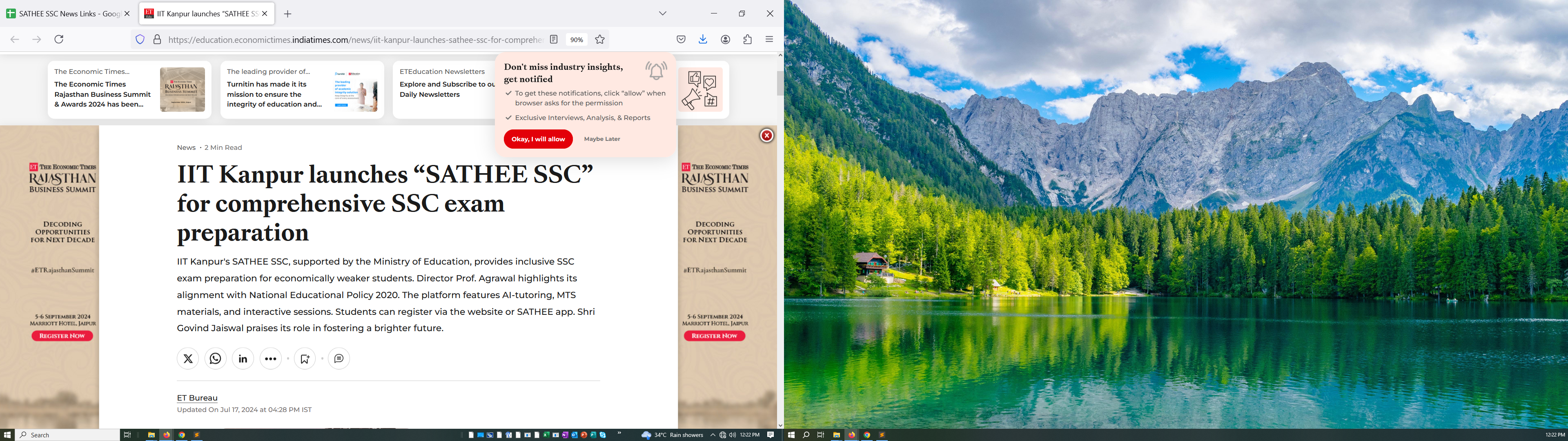
Task: Go back using the browser back arrow
Action: (x=15, y=40)
